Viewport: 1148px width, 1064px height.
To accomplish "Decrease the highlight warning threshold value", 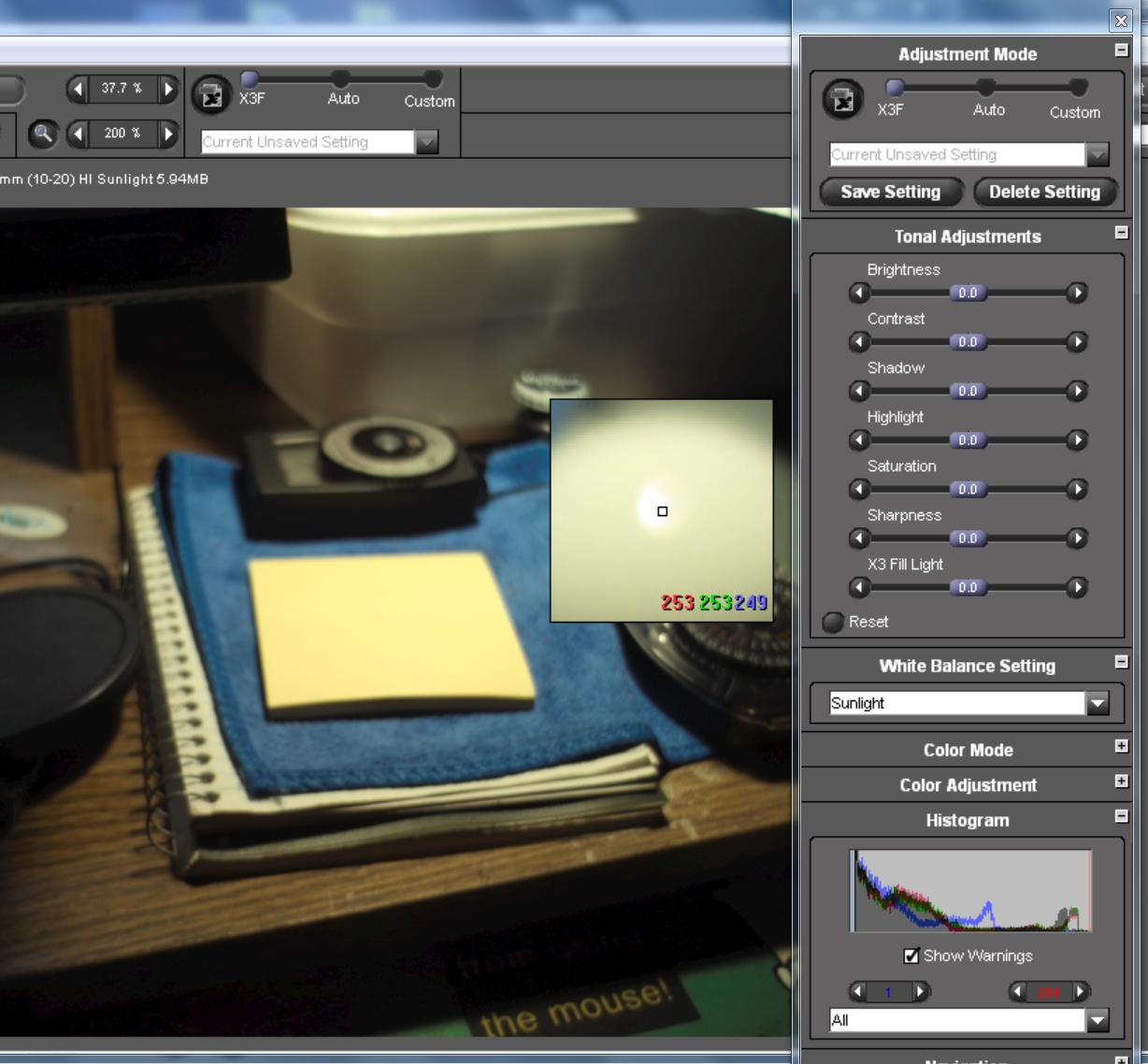I will [x=1018, y=992].
